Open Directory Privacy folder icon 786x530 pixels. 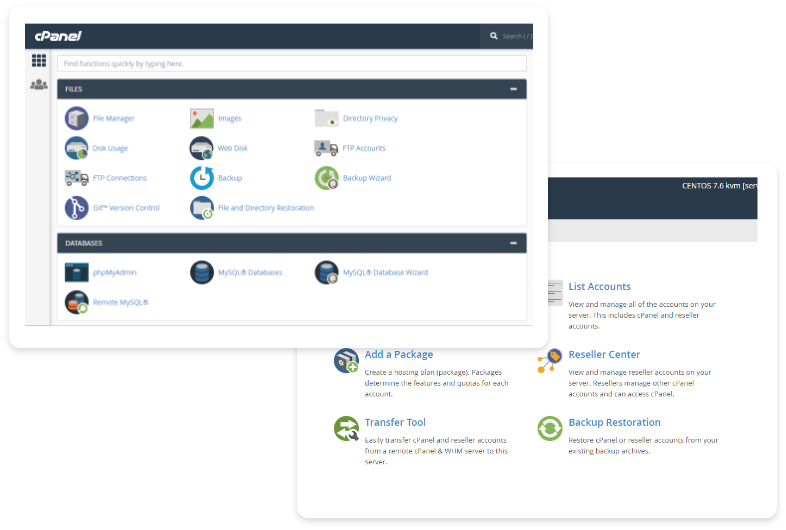click(x=326, y=118)
